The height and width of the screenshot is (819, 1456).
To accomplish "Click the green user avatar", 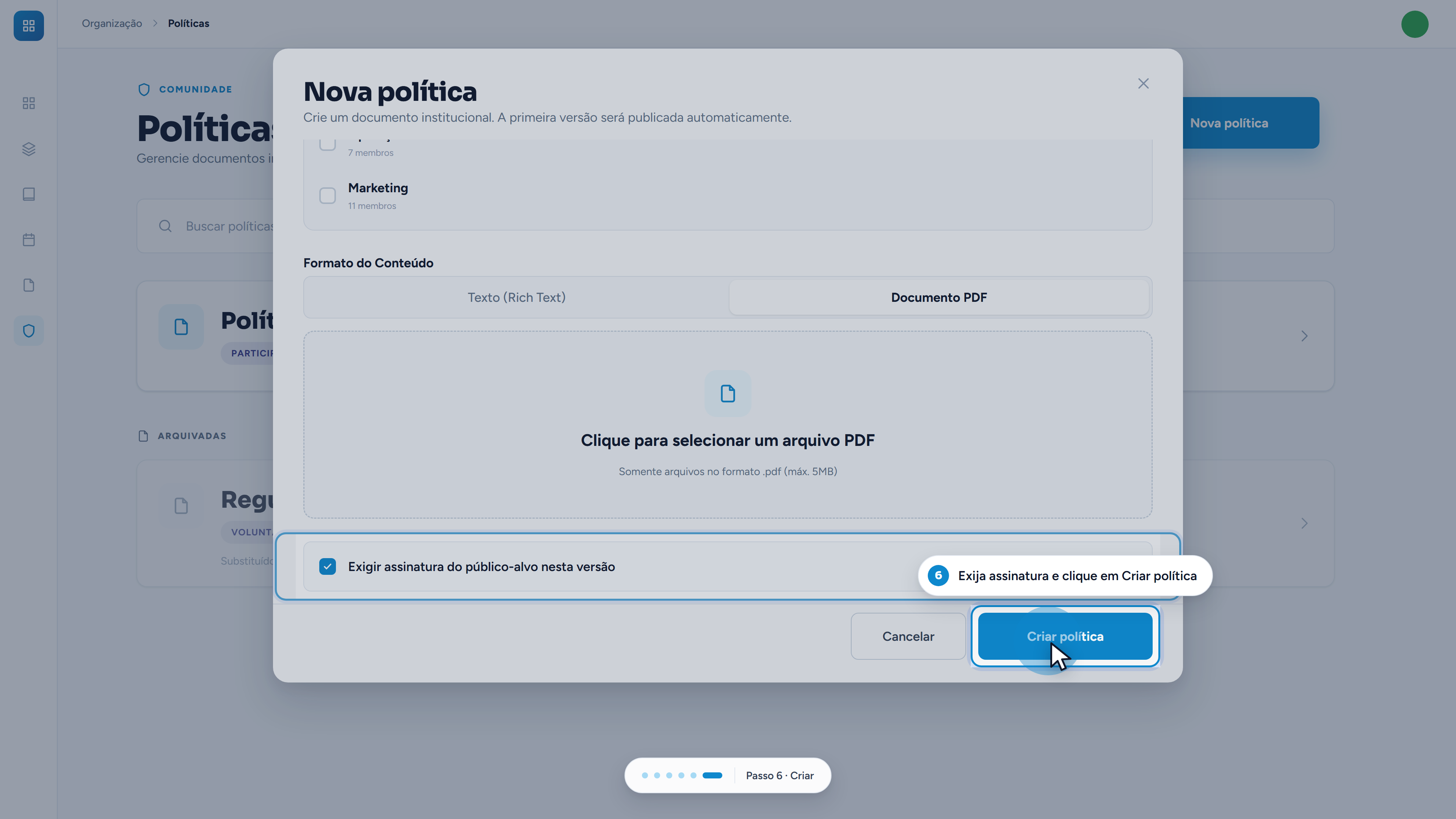I will [x=1415, y=24].
